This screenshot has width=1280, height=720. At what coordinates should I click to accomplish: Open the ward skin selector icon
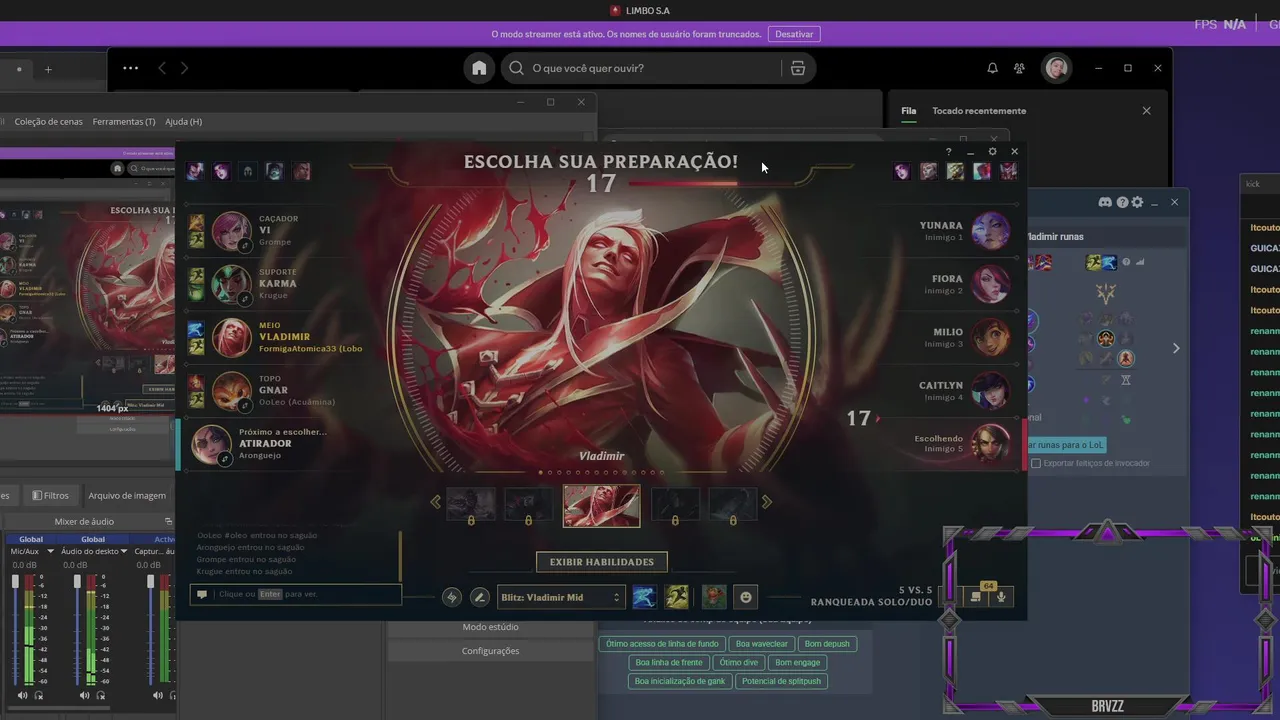pos(713,597)
